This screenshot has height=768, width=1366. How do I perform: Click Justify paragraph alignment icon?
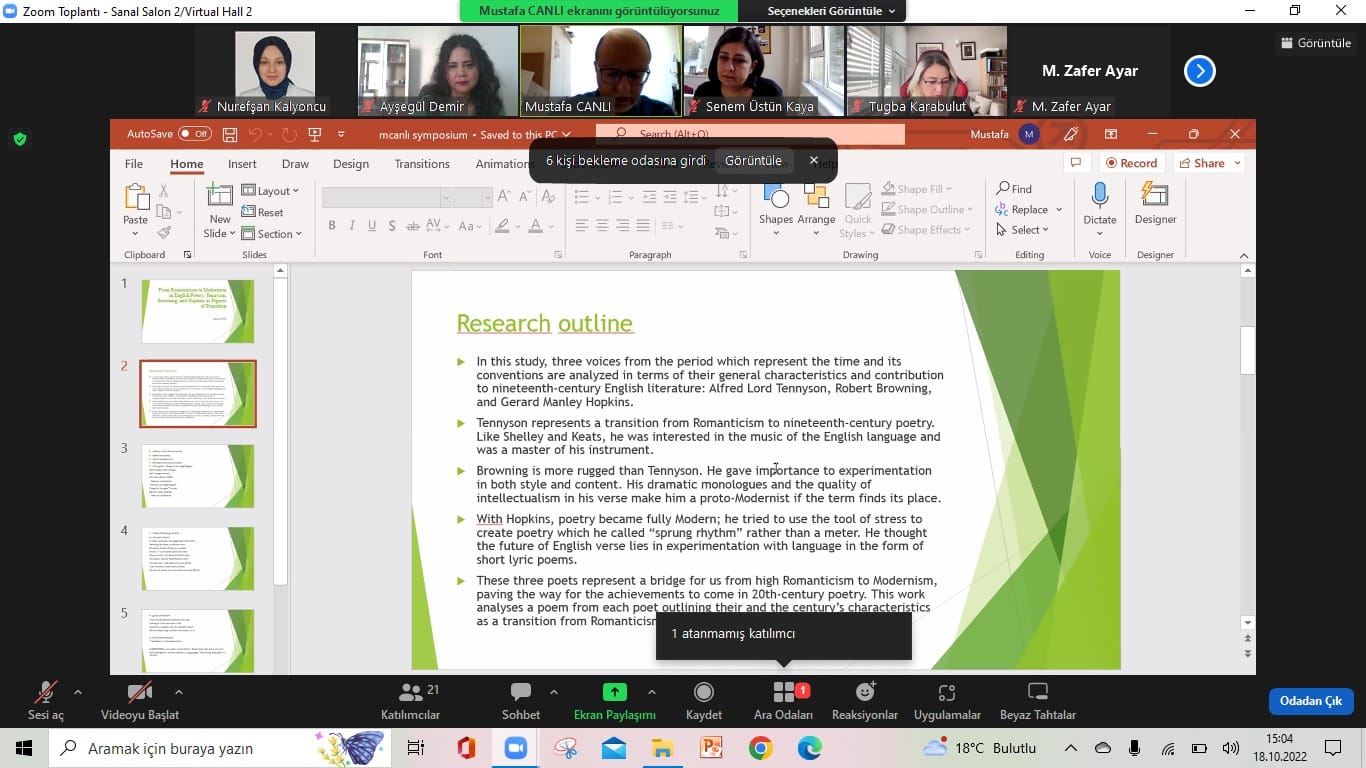click(x=643, y=226)
